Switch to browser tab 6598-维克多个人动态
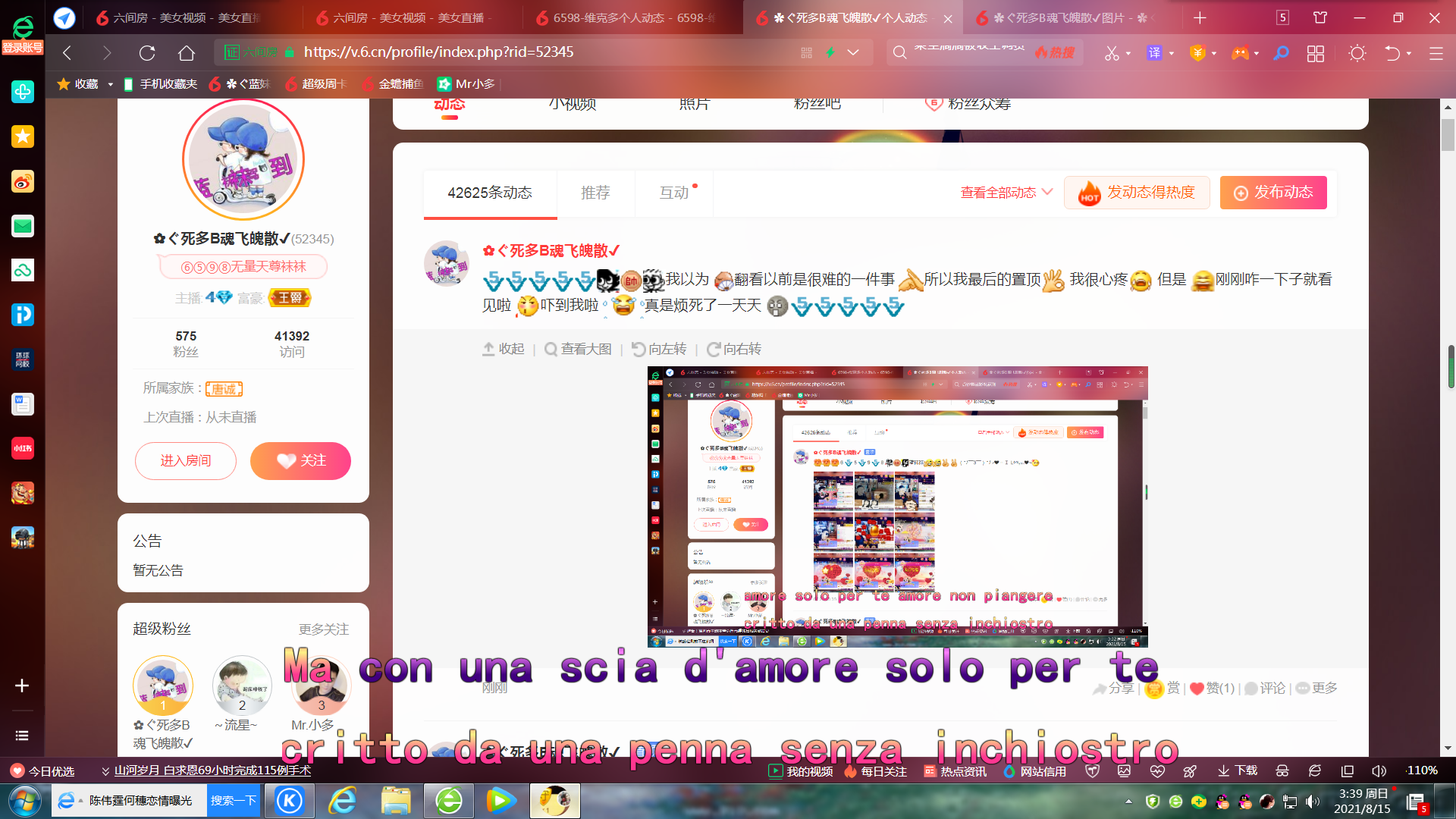1456x819 pixels. (x=633, y=17)
